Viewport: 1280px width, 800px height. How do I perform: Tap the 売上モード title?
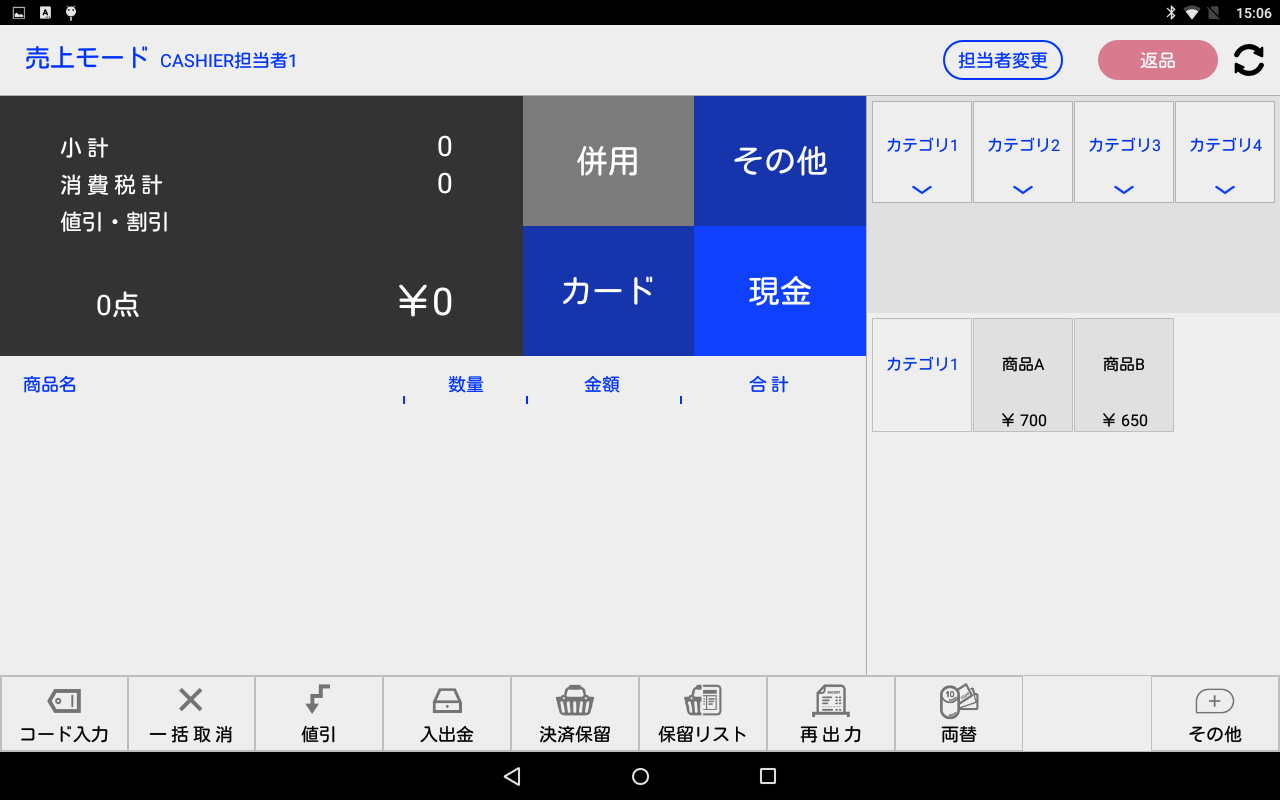pyautogui.click(x=87, y=58)
